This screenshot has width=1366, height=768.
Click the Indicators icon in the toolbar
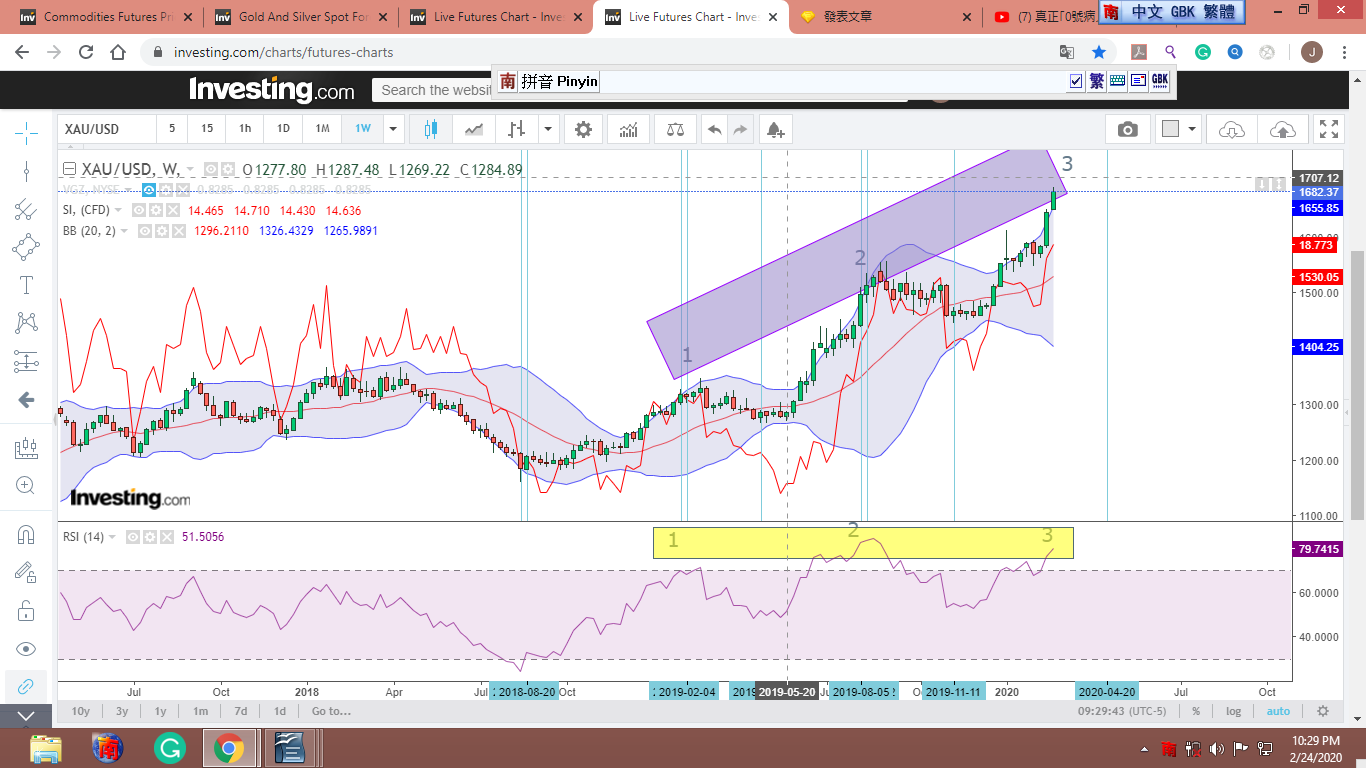pos(629,129)
